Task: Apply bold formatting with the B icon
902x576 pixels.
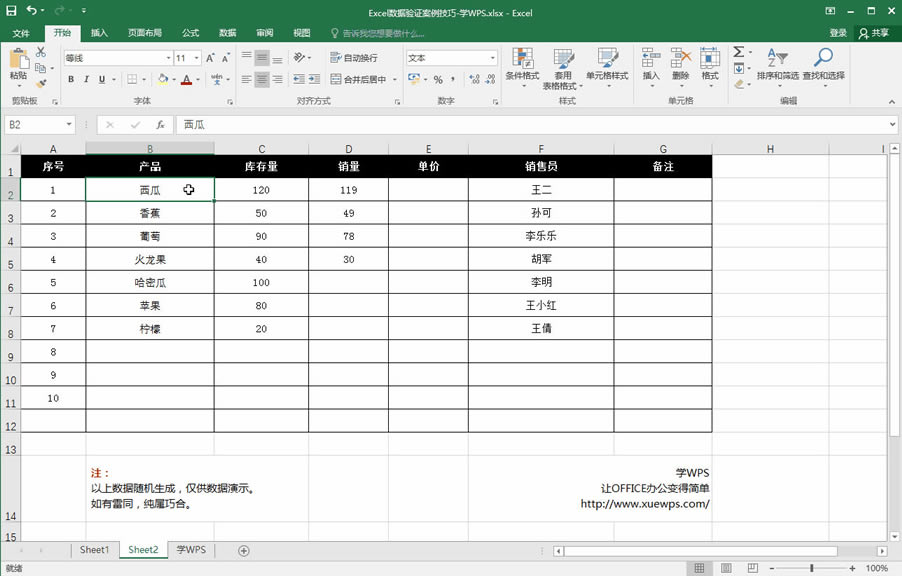Action: [x=71, y=78]
